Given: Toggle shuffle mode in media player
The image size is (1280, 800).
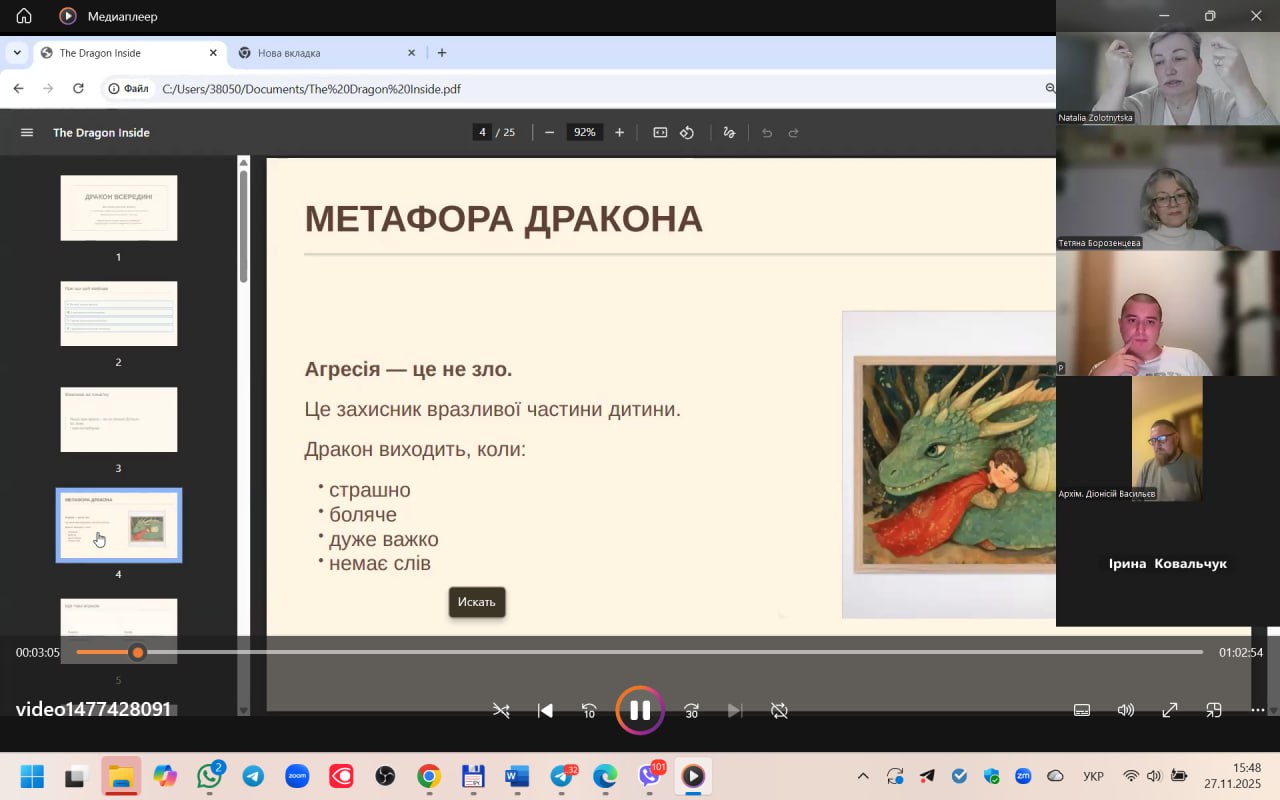Looking at the screenshot, I should pos(501,710).
